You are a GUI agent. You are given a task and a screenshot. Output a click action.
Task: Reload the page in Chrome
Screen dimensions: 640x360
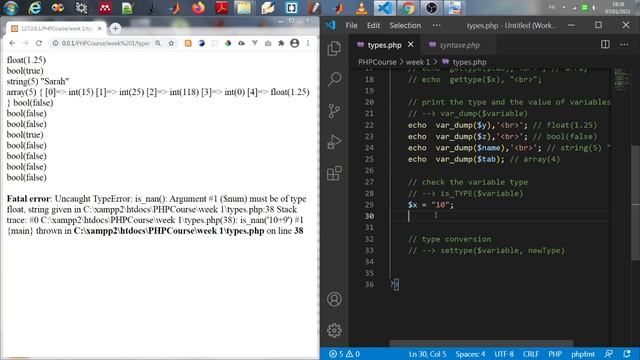click(x=39, y=43)
